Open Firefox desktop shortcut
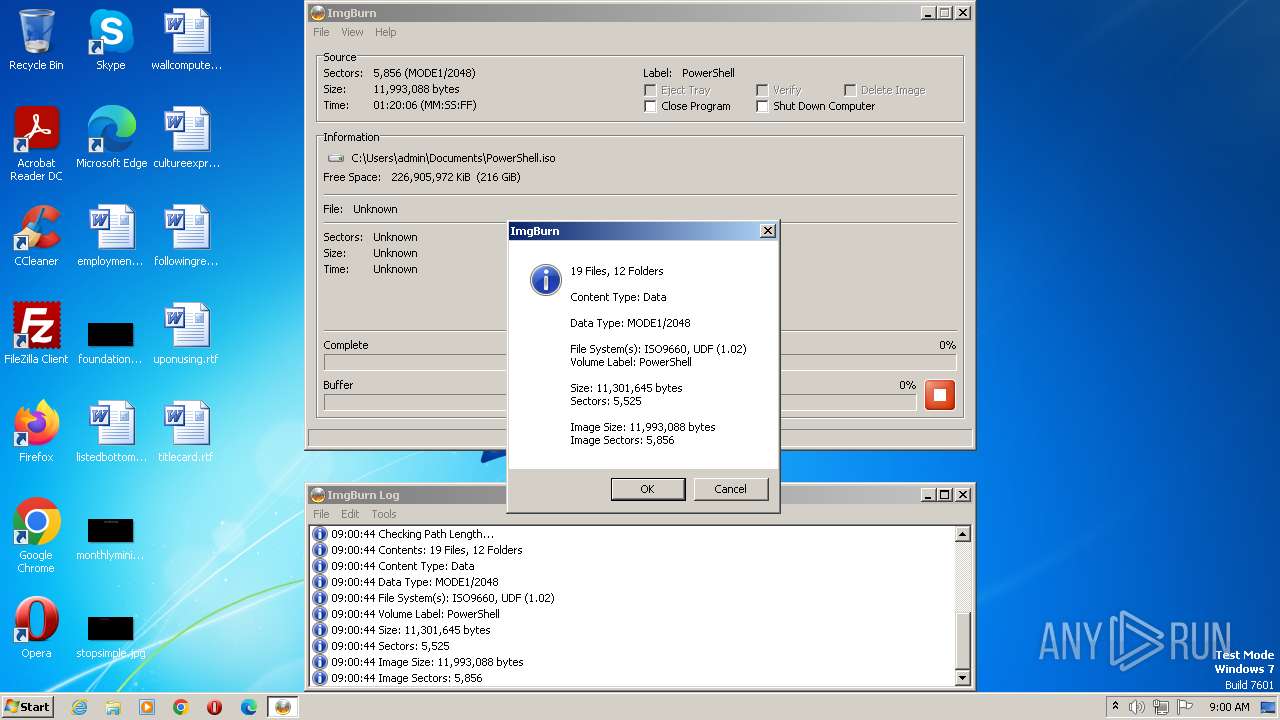The width and height of the screenshot is (1280, 720). coord(36,432)
